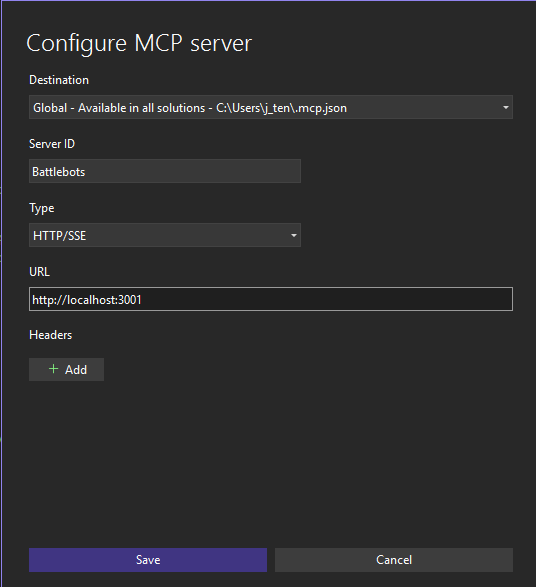
Task: Click the Headers section label
Action: [51, 335]
